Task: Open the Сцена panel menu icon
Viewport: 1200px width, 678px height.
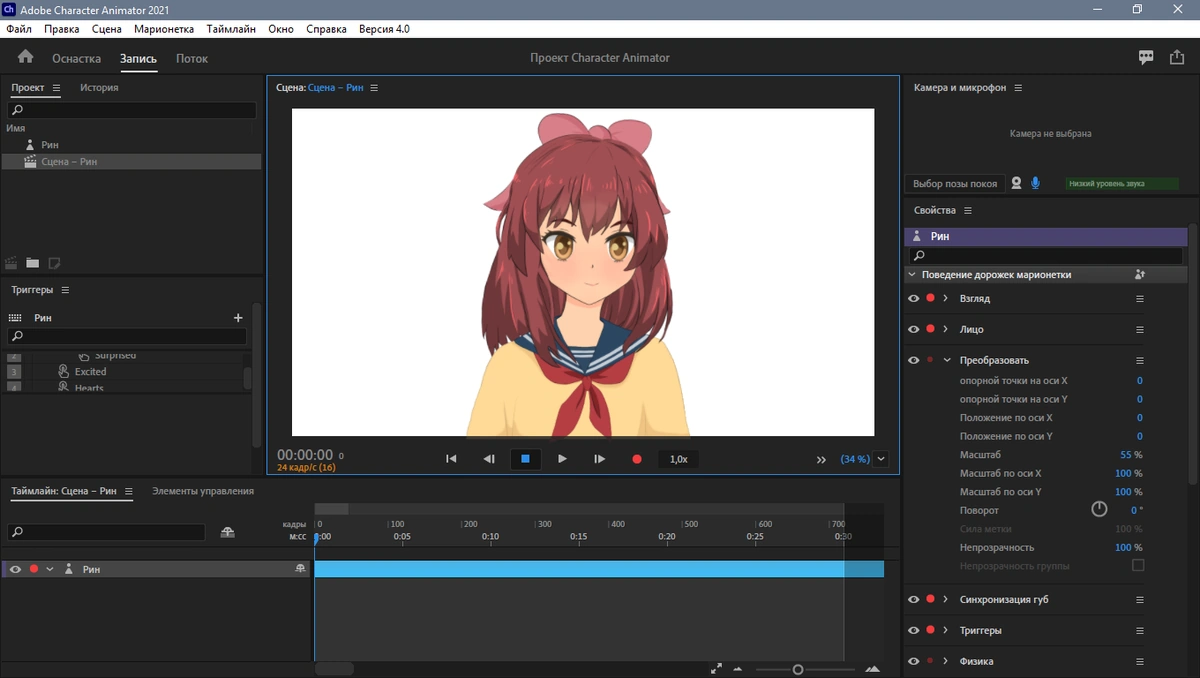Action: click(374, 88)
